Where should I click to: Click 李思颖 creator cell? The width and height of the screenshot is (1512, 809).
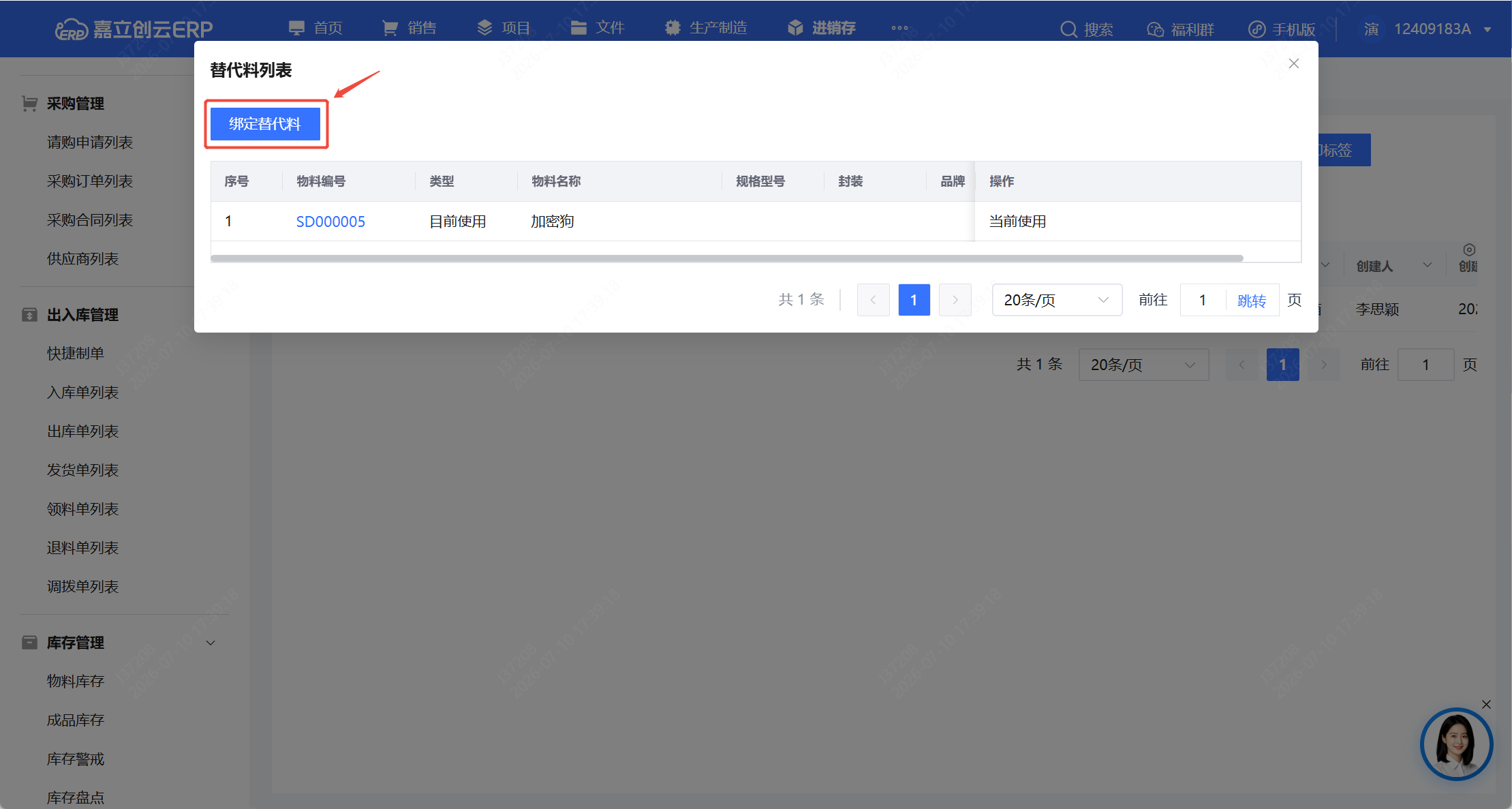click(x=1377, y=309)
